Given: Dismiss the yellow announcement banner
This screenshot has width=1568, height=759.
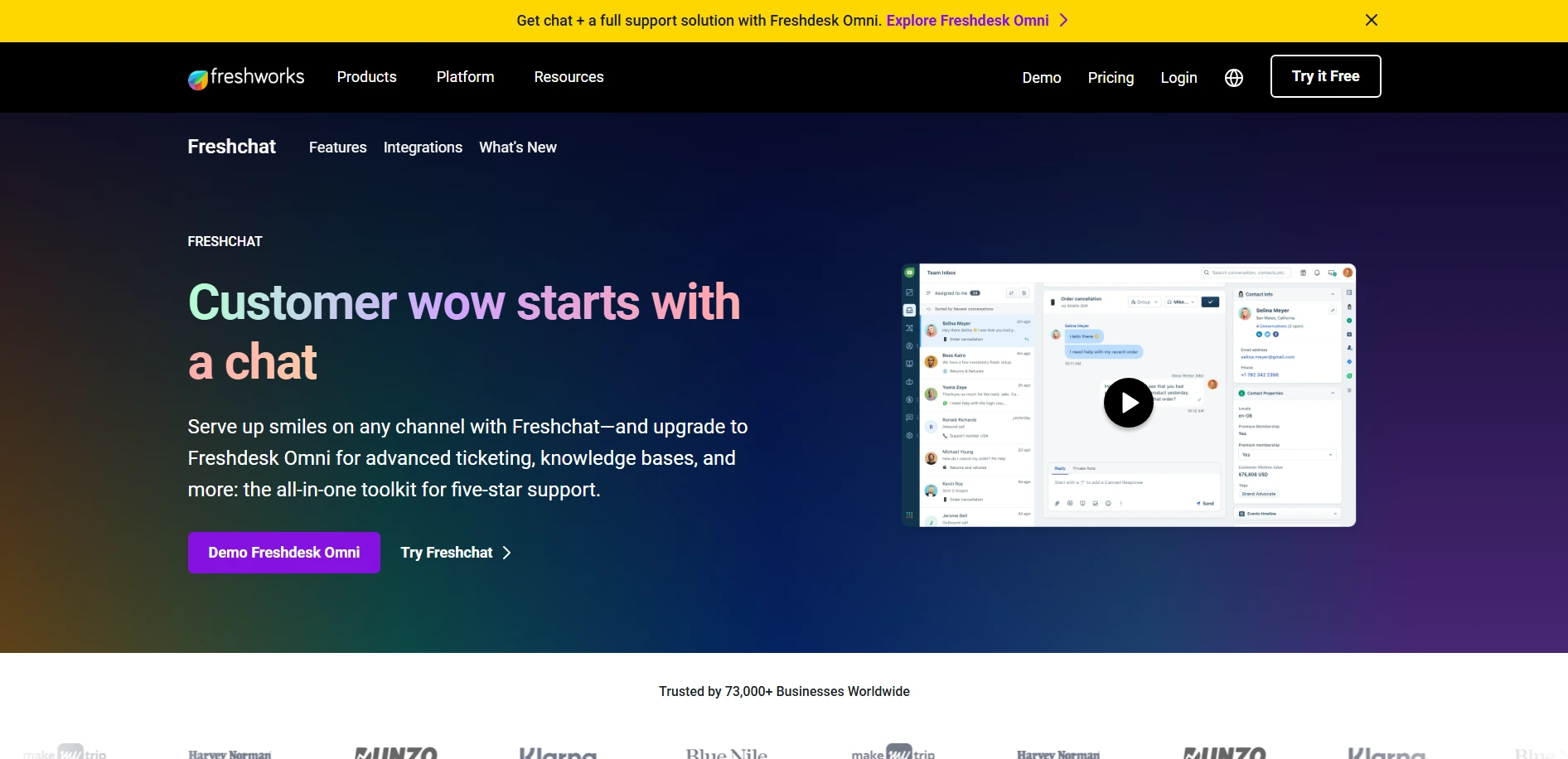Looking at the screenshot, I should (1372, 20).
